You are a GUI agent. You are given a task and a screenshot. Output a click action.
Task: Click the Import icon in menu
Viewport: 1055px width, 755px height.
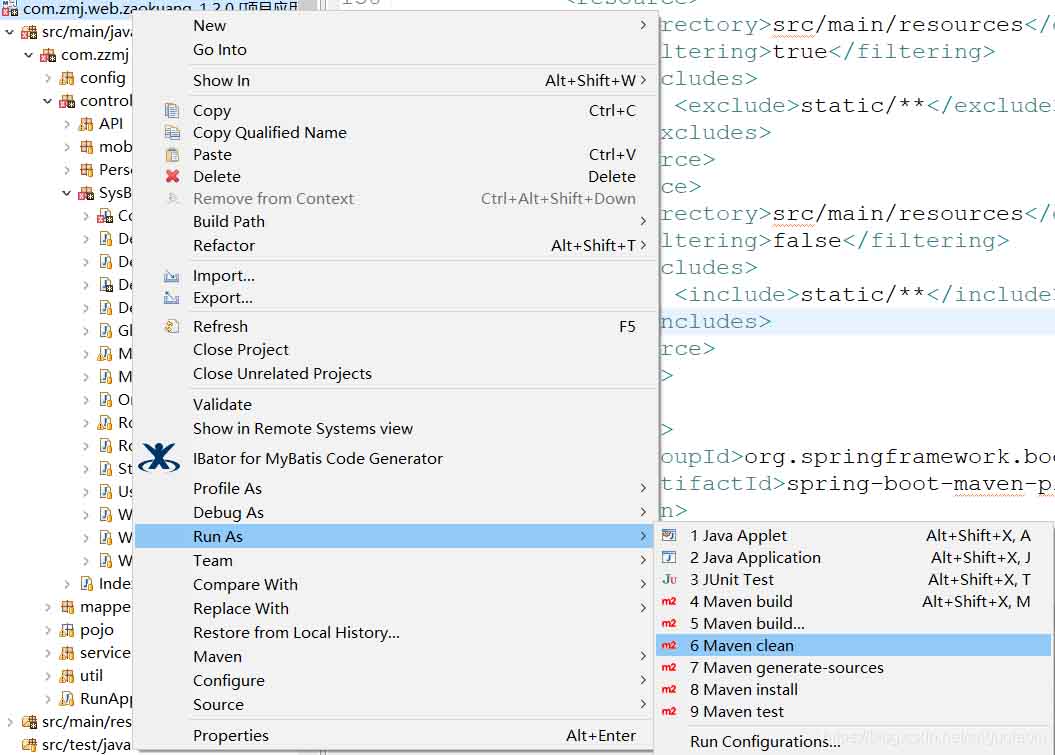point(172,276)
